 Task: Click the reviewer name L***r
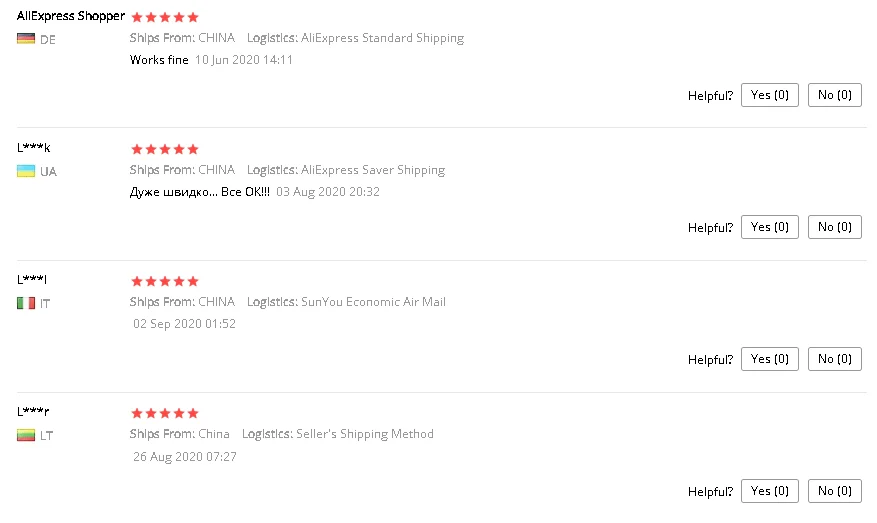[33, 411]
